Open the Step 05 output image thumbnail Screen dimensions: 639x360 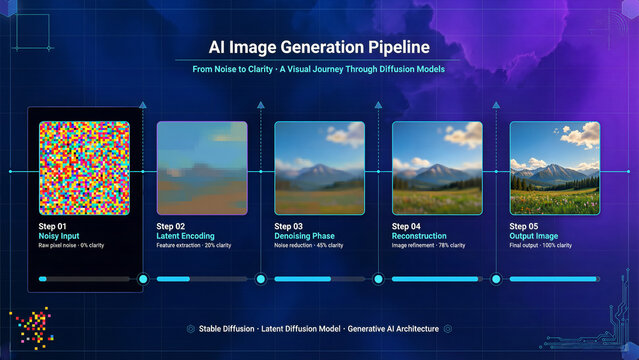555,168
